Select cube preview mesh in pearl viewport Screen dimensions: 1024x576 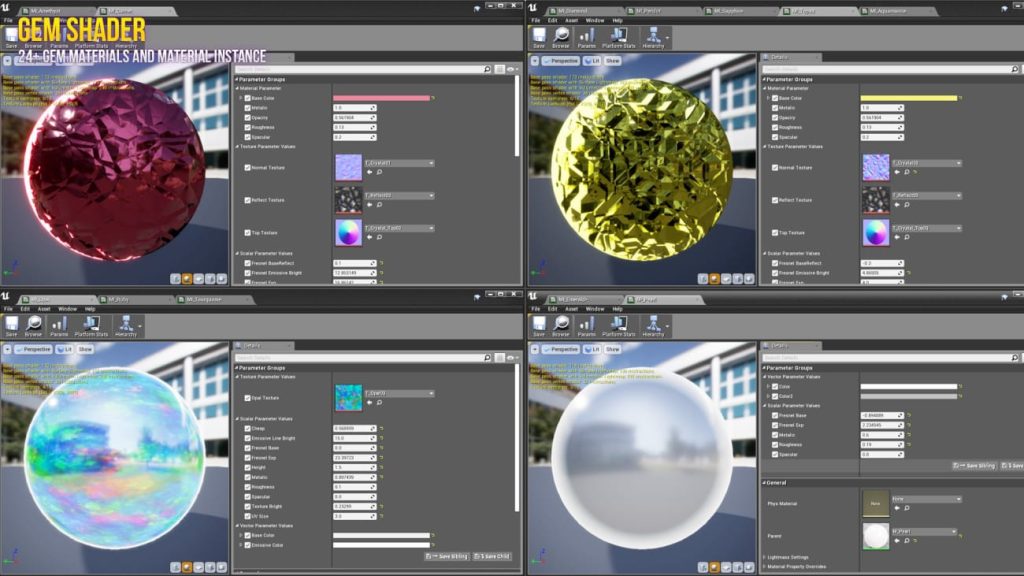[738, 568]
